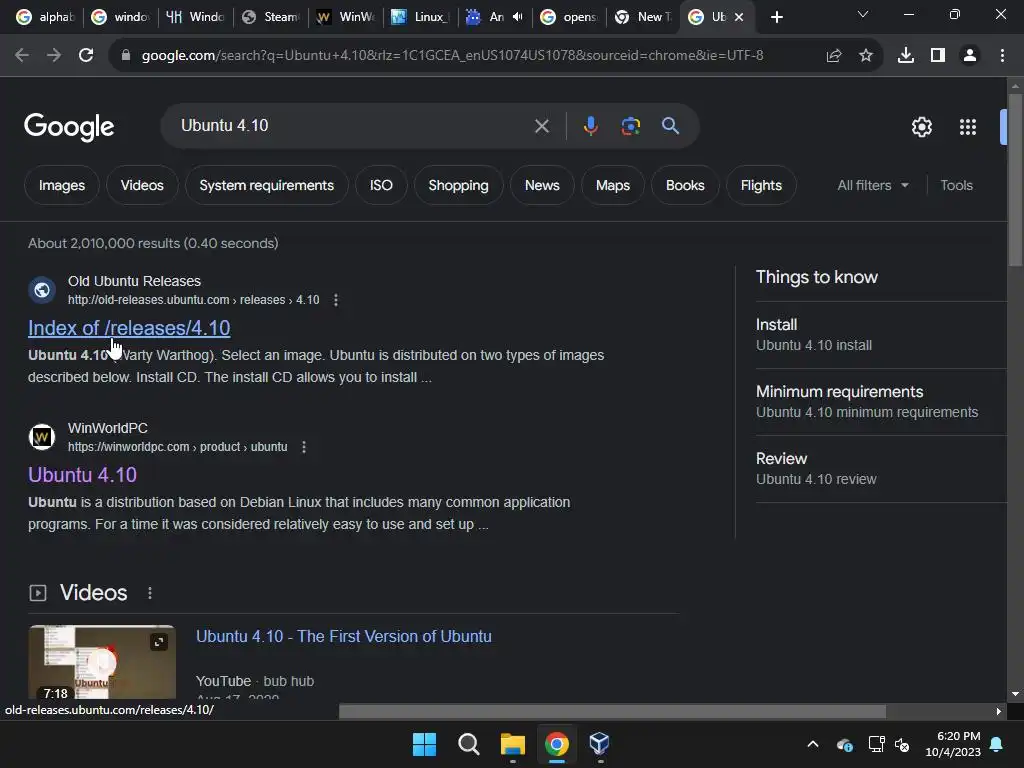Close the active Ub tab
The height and width of the screenshot is (768, 1024).
pyautogui.click(x=739, y=17)
